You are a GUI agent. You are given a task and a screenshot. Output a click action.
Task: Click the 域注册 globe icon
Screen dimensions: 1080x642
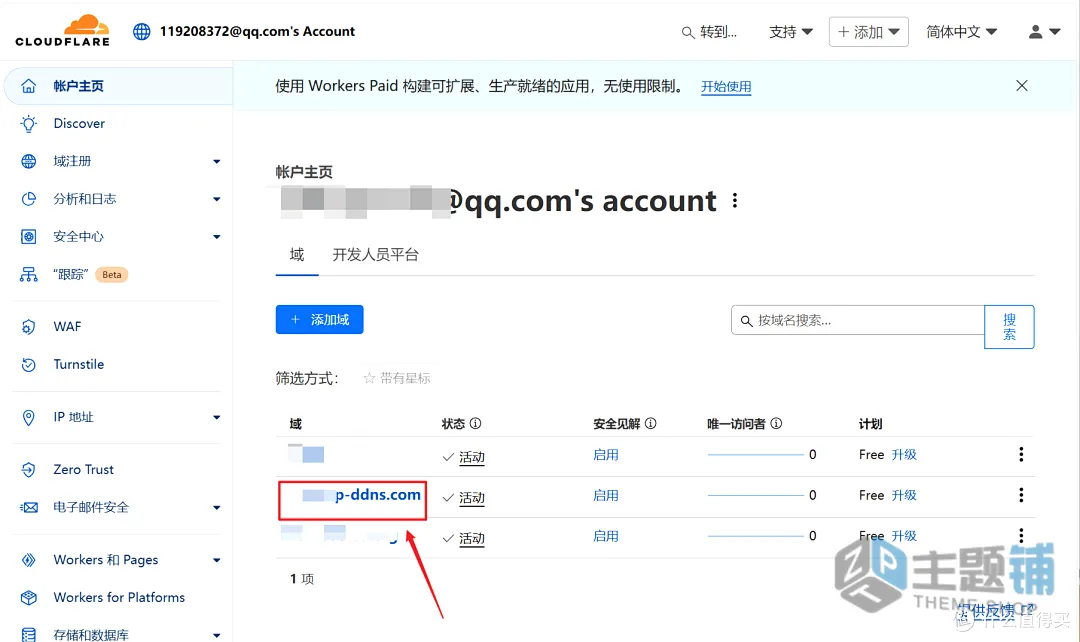(x=28, y=161)
